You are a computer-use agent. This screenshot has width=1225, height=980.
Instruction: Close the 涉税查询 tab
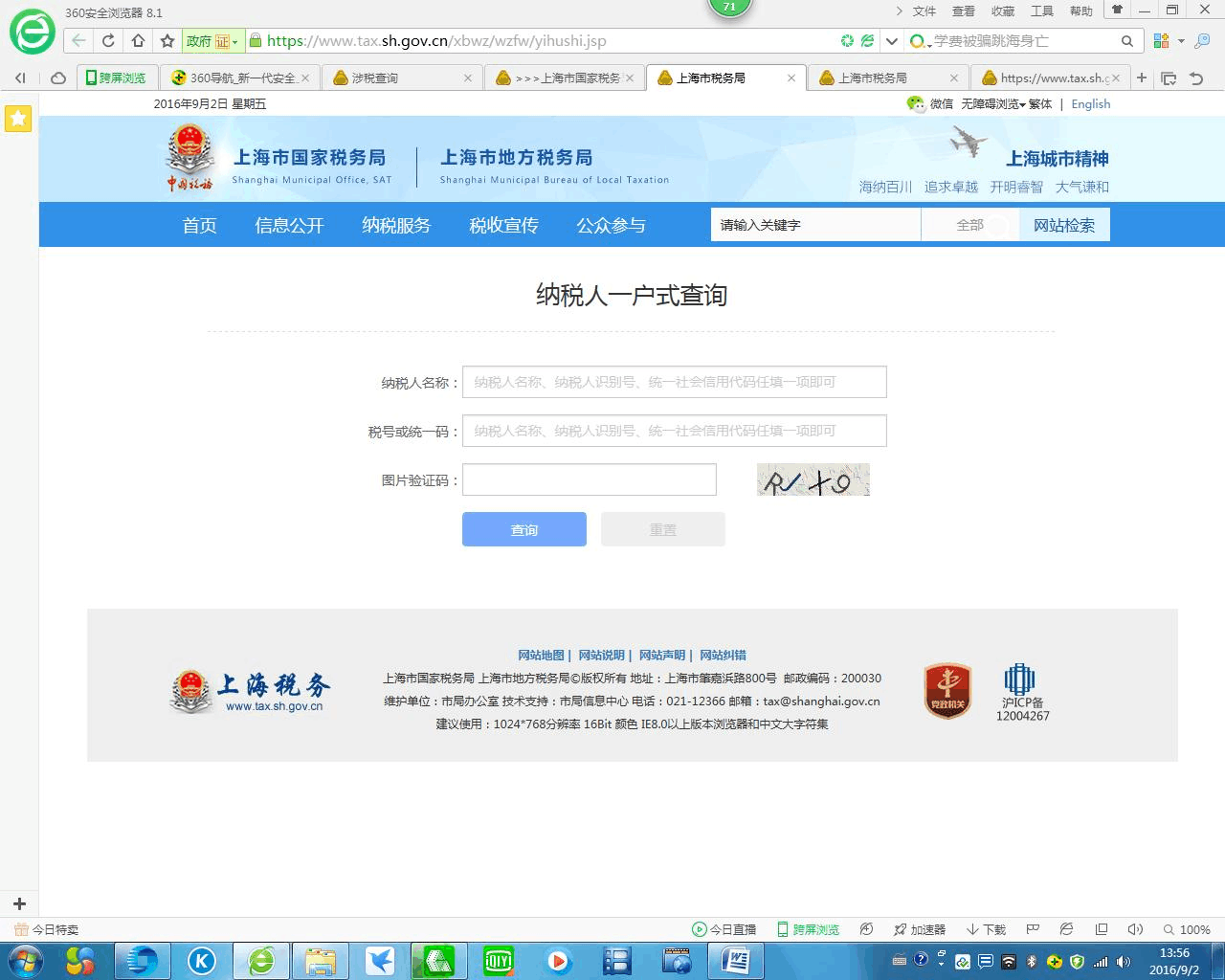[468, 78]
